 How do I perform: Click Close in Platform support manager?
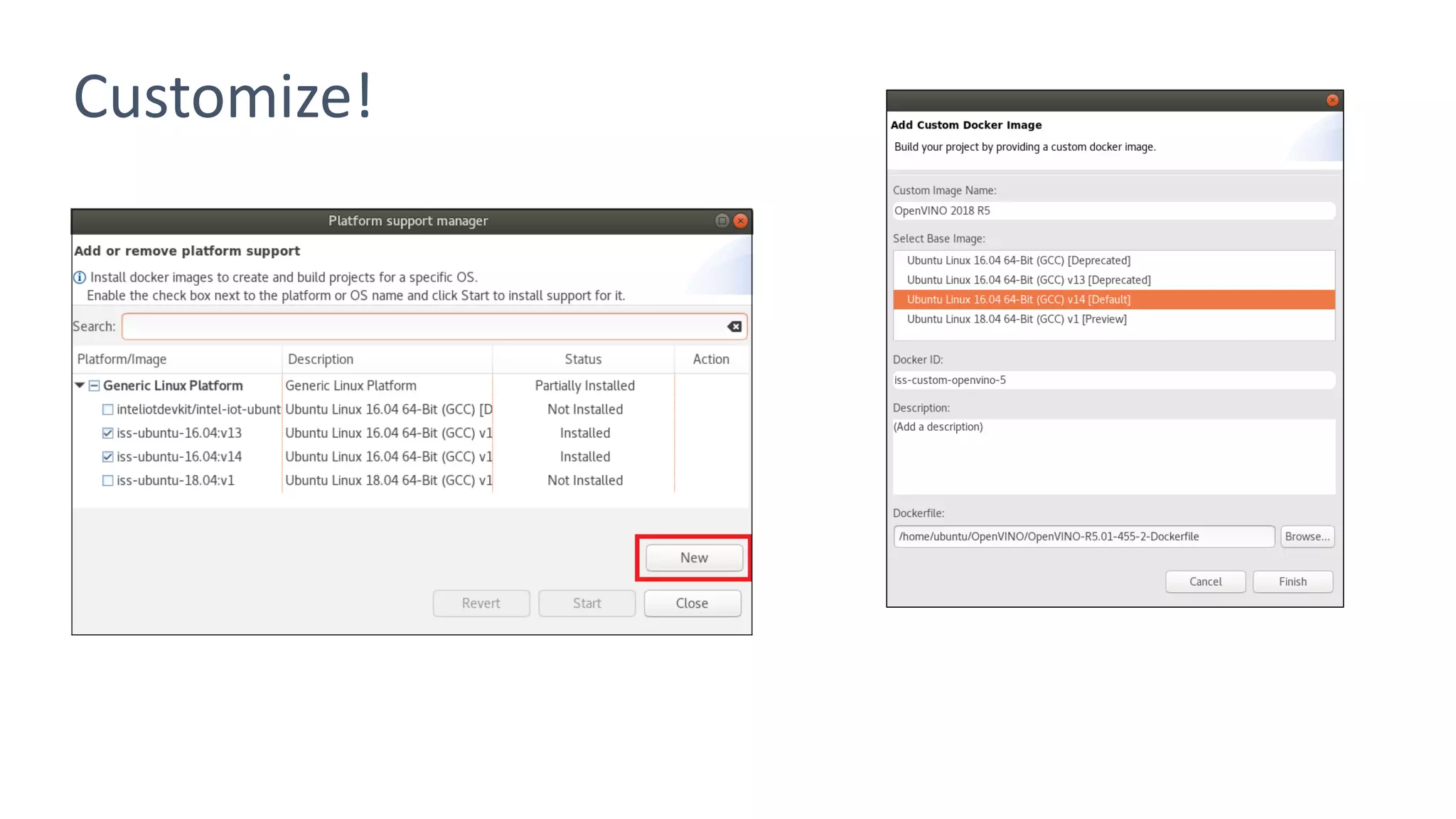692,603
